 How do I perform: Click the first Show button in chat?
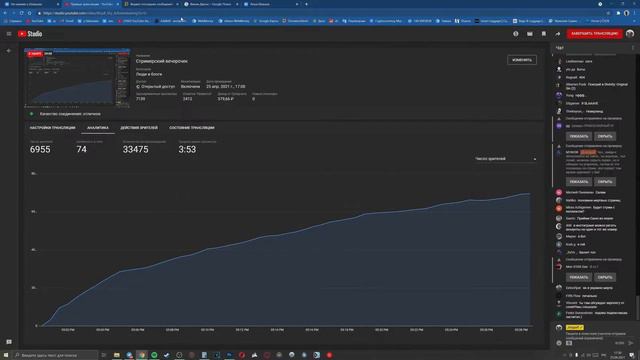tap(579, 136)
